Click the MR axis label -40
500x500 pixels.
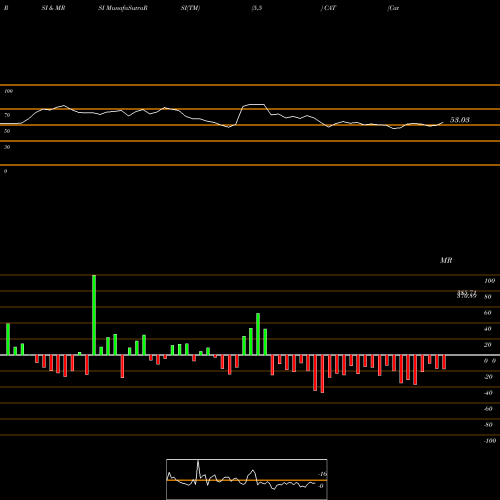click(x=488, y=393)
